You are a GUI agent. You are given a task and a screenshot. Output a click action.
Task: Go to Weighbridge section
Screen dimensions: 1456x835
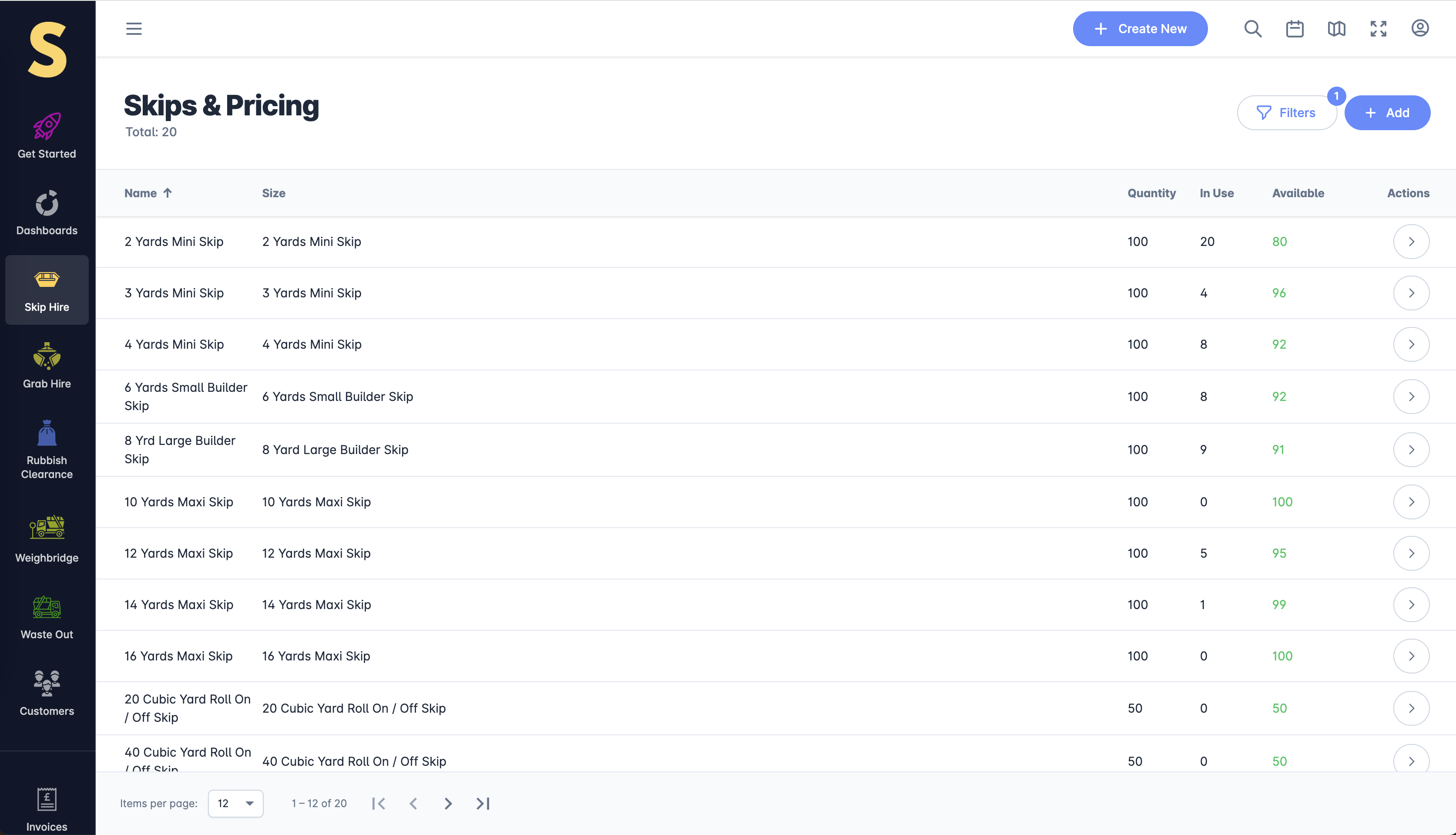(47, 539)
